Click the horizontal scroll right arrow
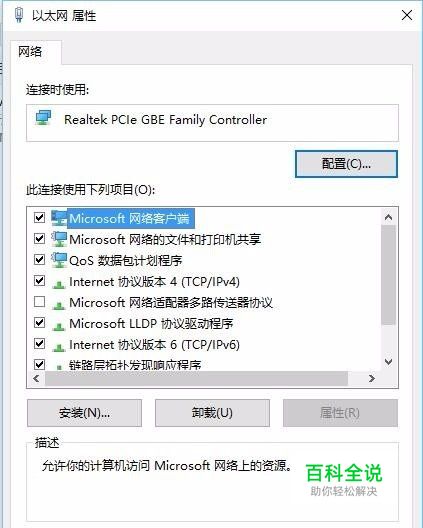Viewport: 423px width, 528px height. click(372, 378)
